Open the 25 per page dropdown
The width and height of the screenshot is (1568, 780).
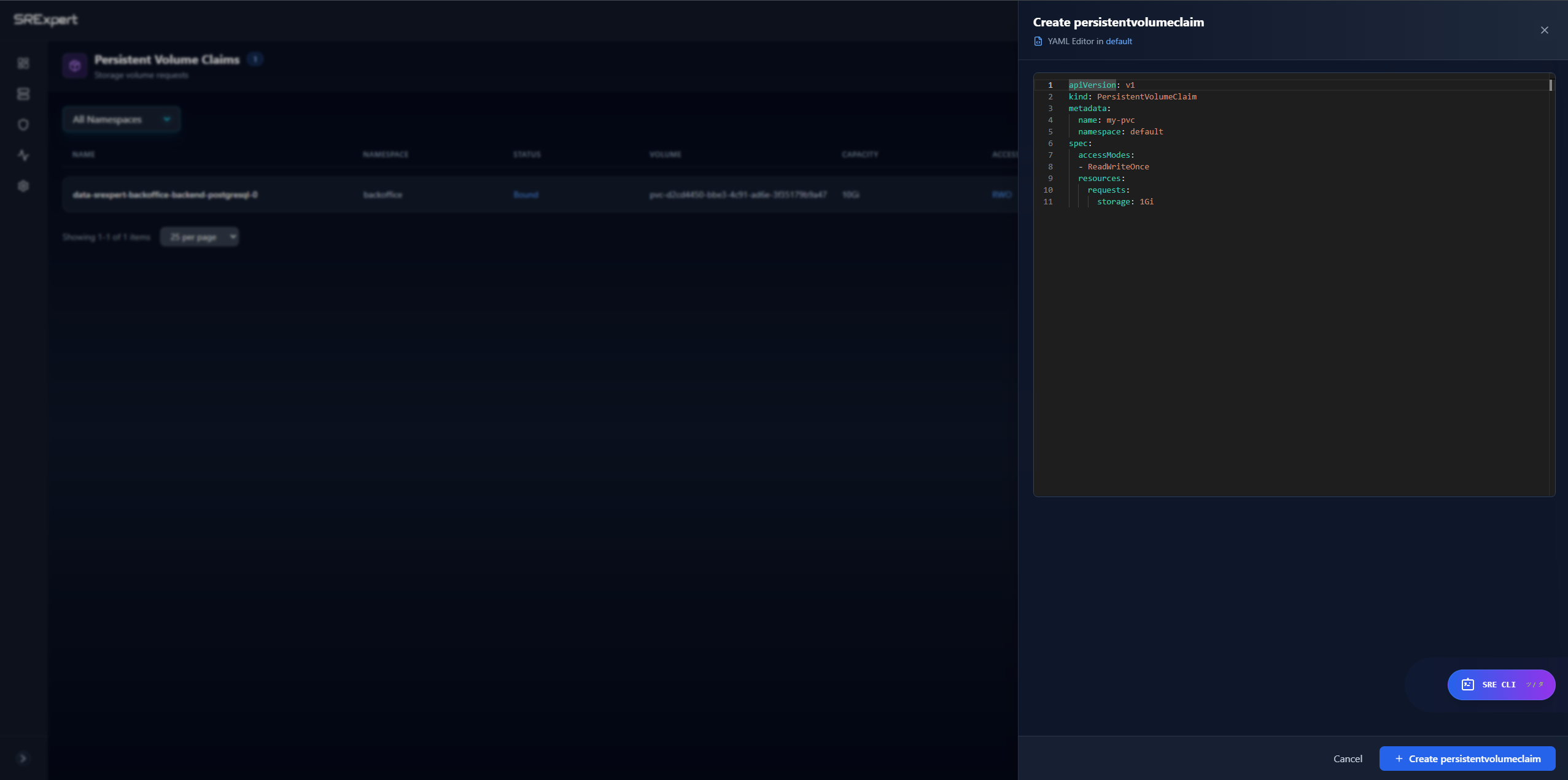199,236
